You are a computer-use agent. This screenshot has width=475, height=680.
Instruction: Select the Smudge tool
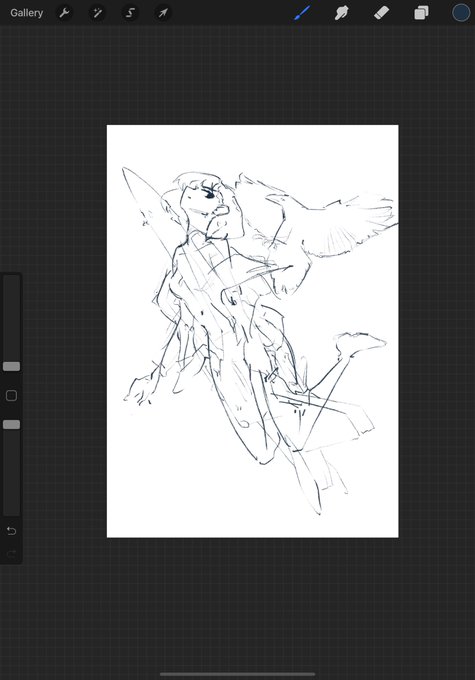(x=342, y=13)
